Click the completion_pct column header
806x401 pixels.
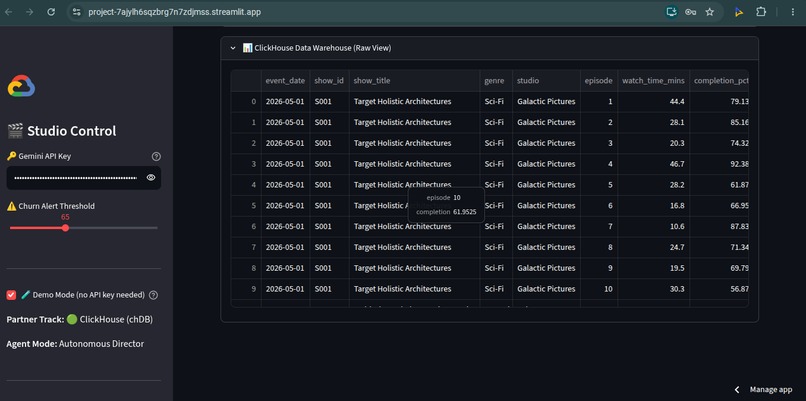coord(719,81)
